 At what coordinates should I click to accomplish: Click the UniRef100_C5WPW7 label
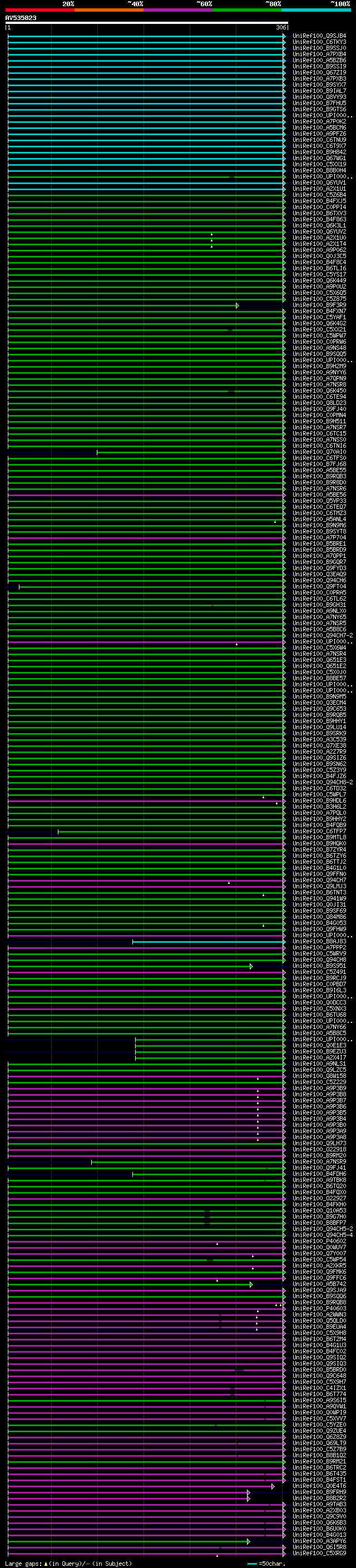point(319,335)
